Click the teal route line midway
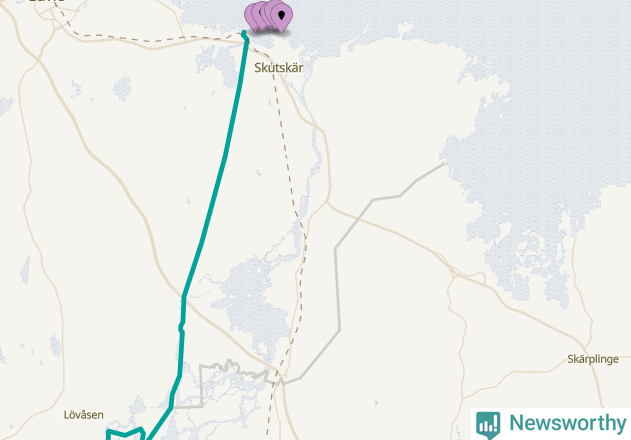The image size is (631, 440). click(216, 193)
